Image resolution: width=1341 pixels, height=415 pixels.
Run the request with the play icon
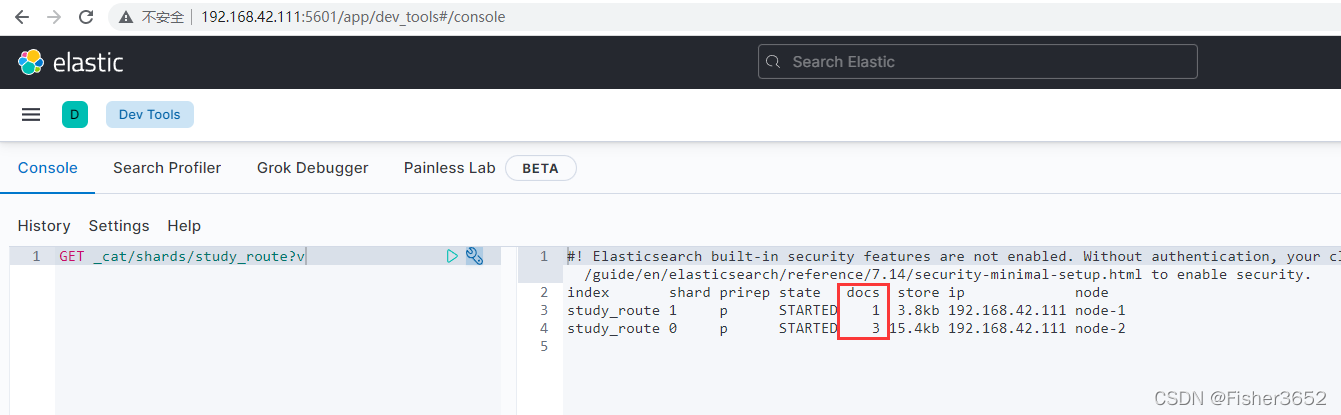[452, 256]
